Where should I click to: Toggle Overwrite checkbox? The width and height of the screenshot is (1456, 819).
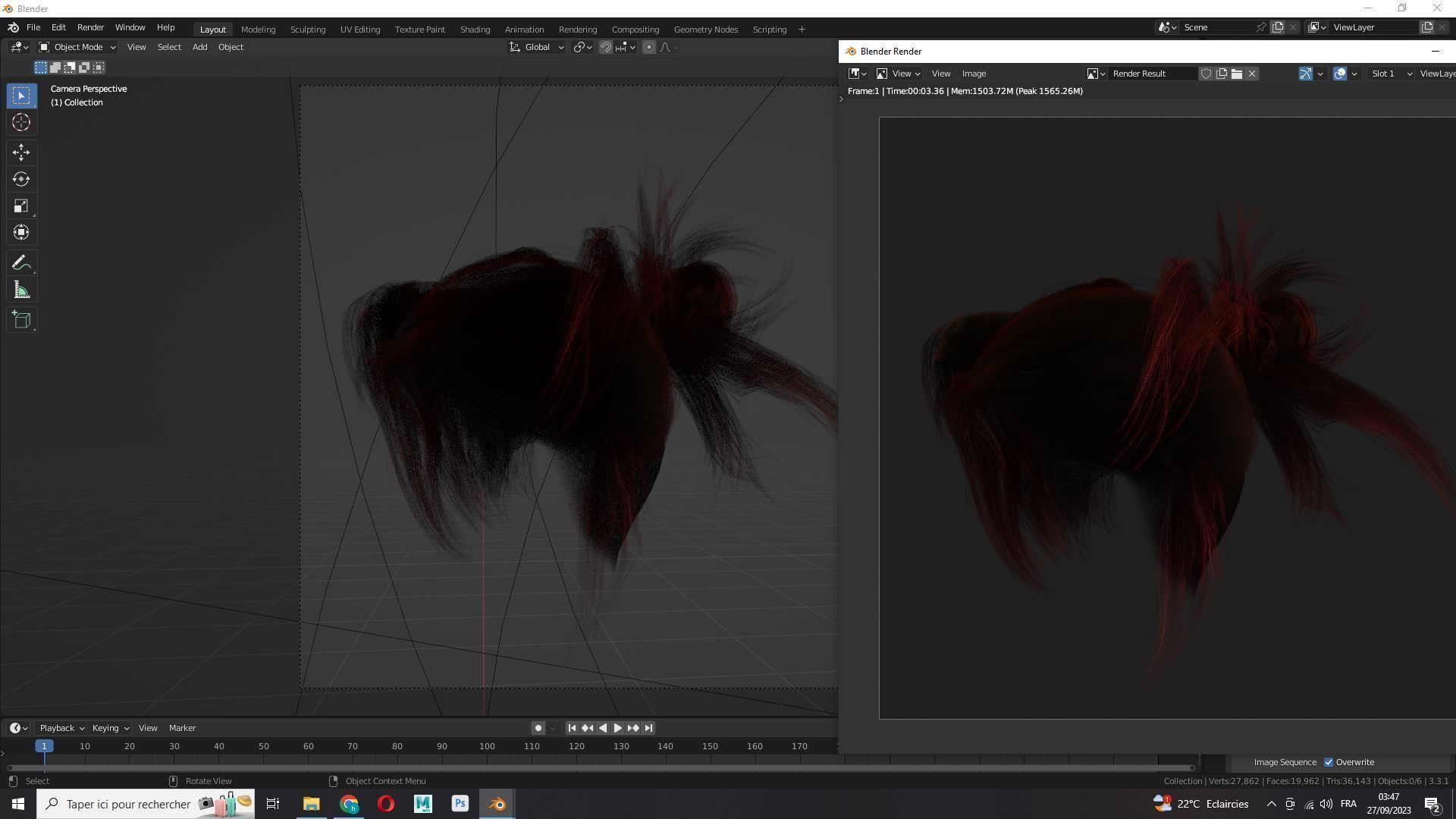(x=1329, y=762)
